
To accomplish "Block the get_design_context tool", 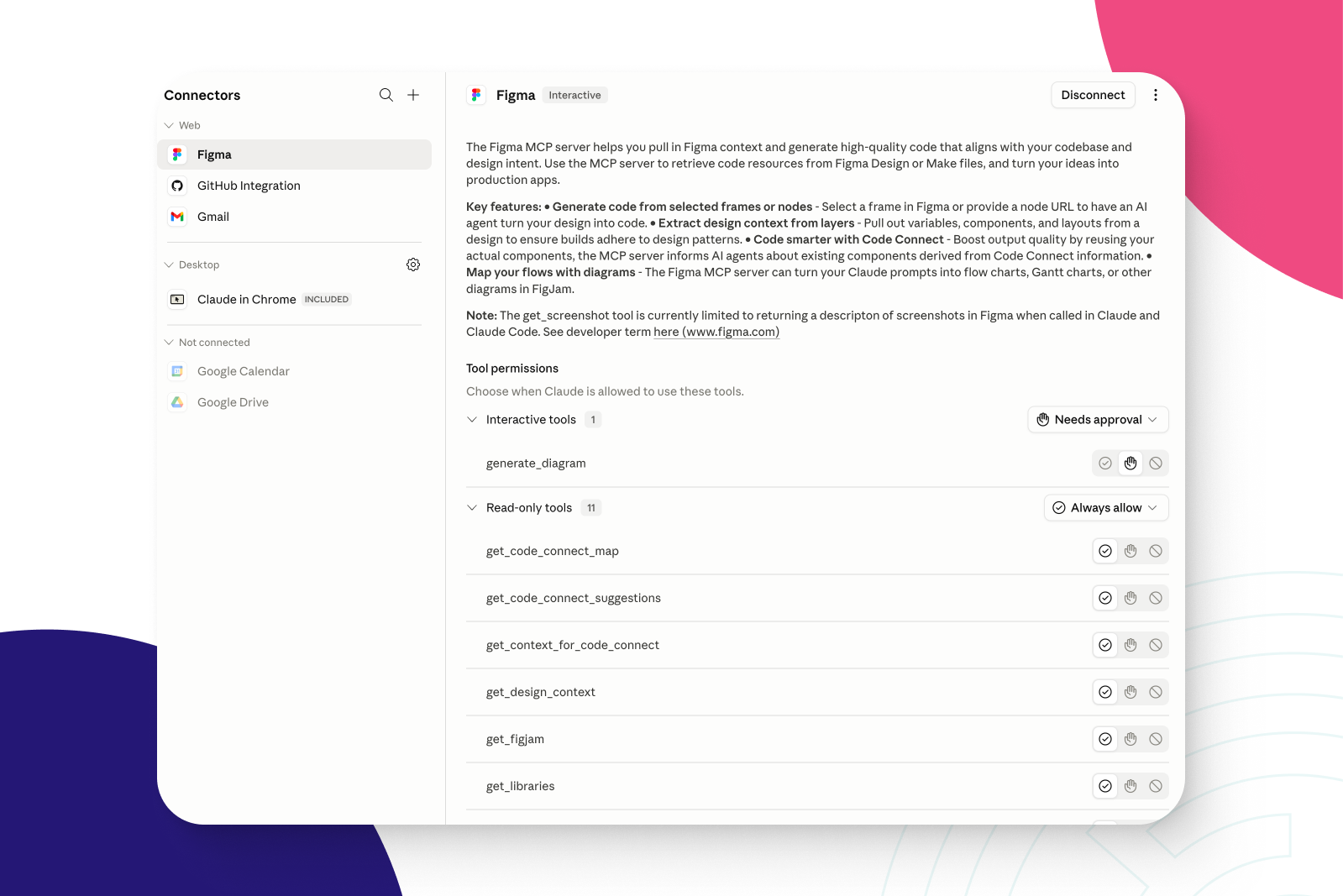I will (1156, 692).
